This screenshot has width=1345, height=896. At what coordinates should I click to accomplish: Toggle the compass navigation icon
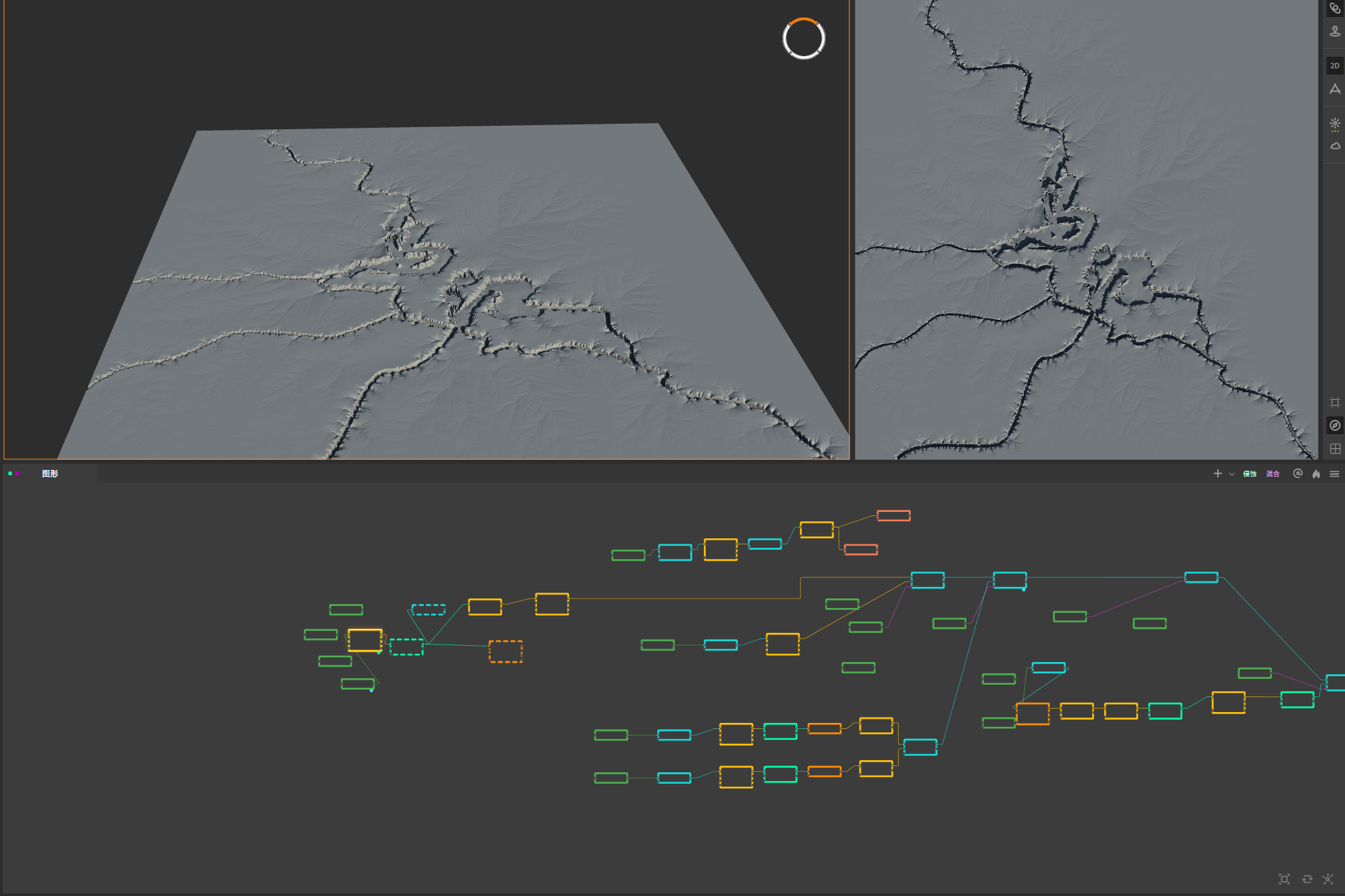(1334, 425)
